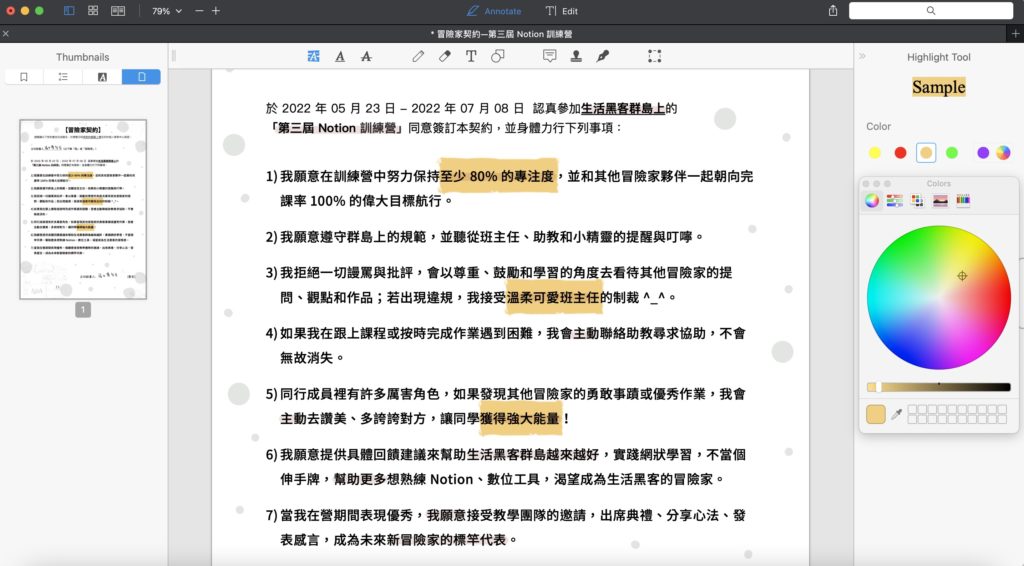Select the Highlight text tool
Viewport: 1024px width, 566px height.
[313, 56]
